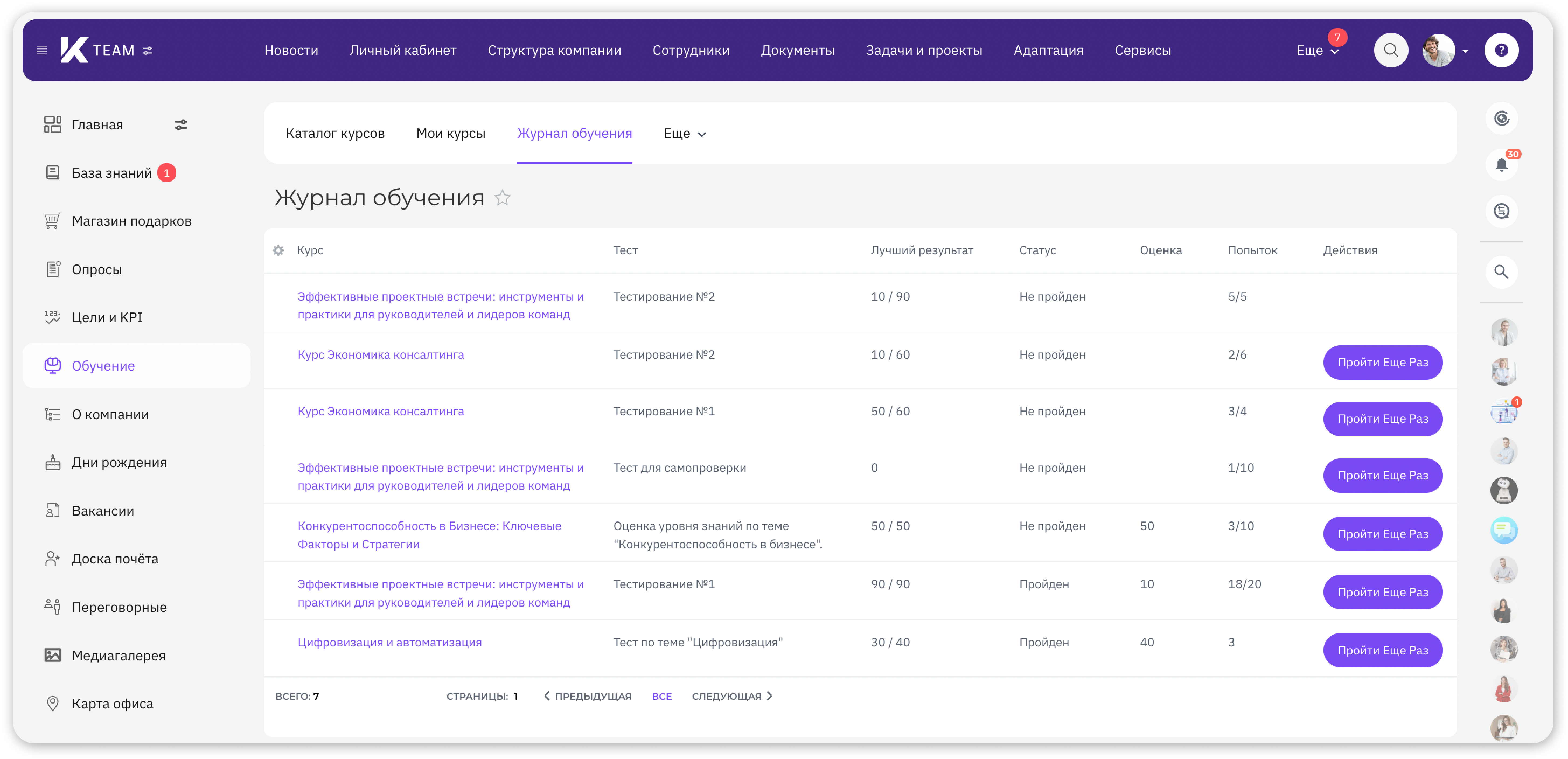Go to Структура компании
The height and width of the screenshot is (759, 1568).
554,51
